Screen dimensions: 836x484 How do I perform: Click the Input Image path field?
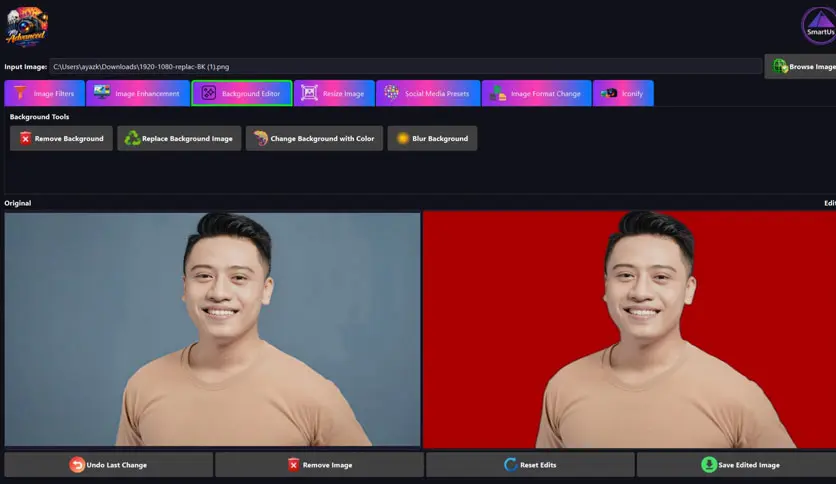[x=405, y=67]
